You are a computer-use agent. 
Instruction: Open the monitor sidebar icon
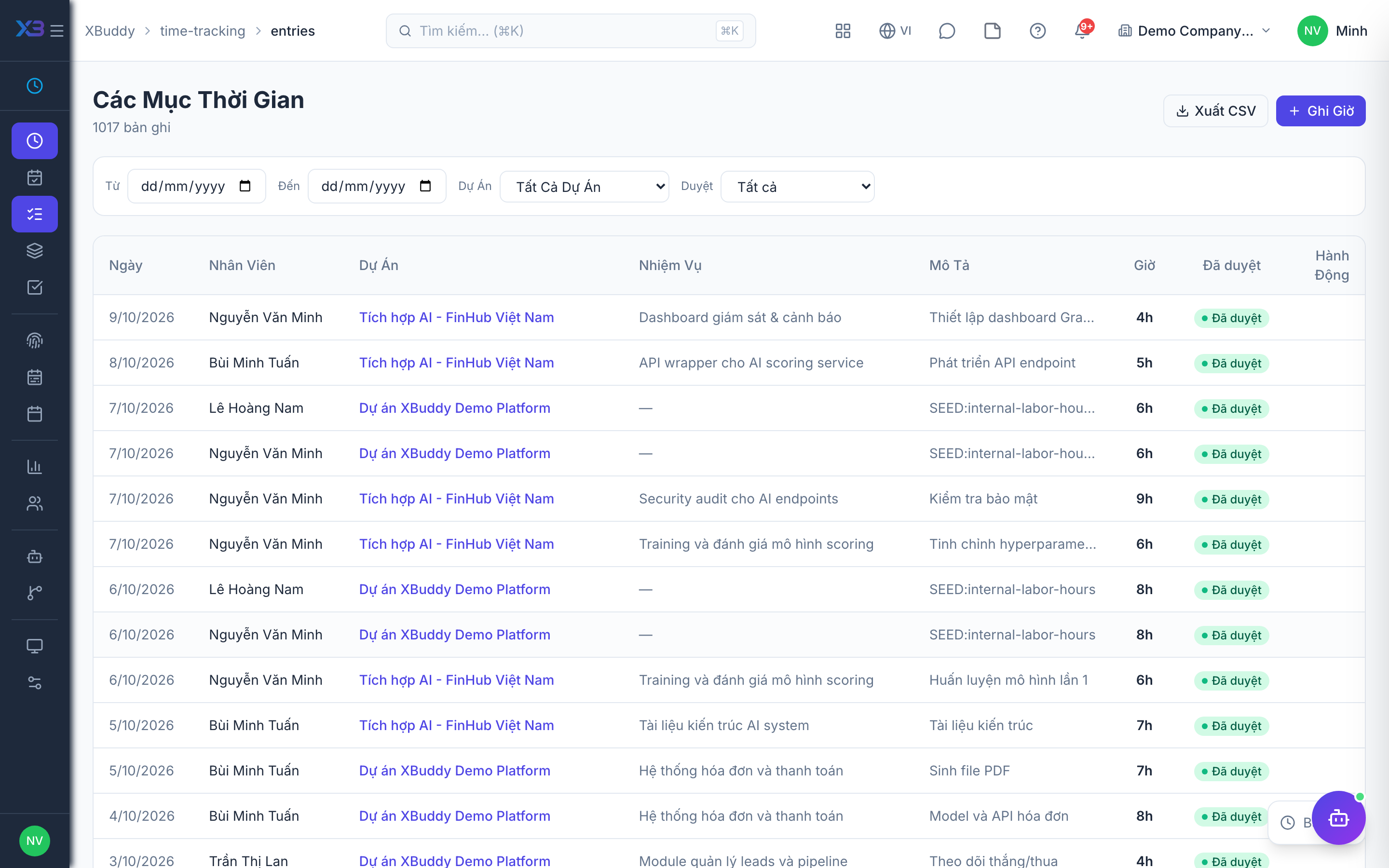pyautogui.click(x=34, y=646)
